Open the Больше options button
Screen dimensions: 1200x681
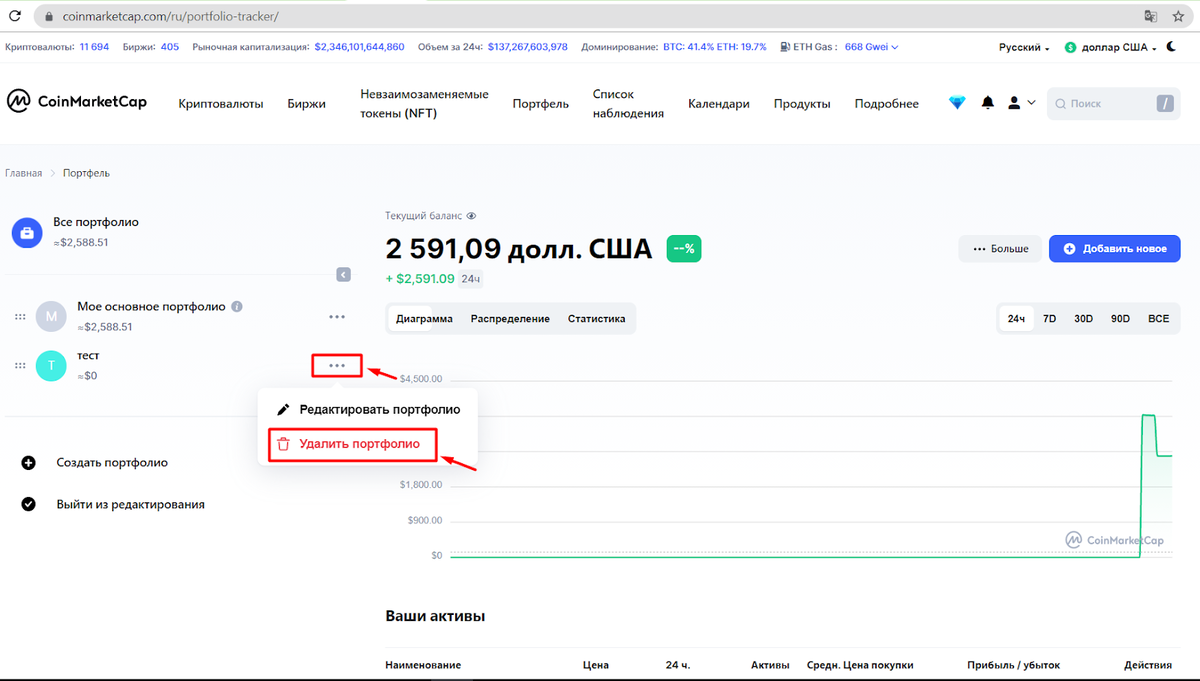point(1000,248)
